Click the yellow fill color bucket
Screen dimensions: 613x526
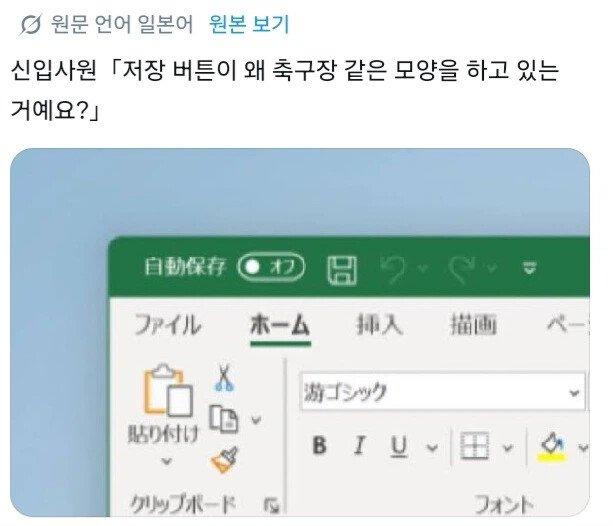point(552,447)
